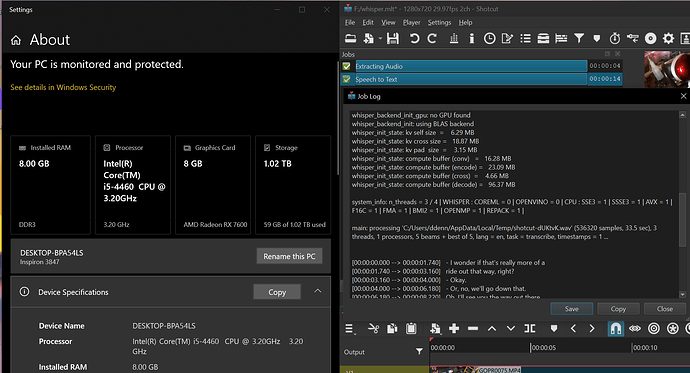Image resolution: width=690 pixels, height=373 pixels.
Task: Open File menu in Shotcut
Action: 350,22
